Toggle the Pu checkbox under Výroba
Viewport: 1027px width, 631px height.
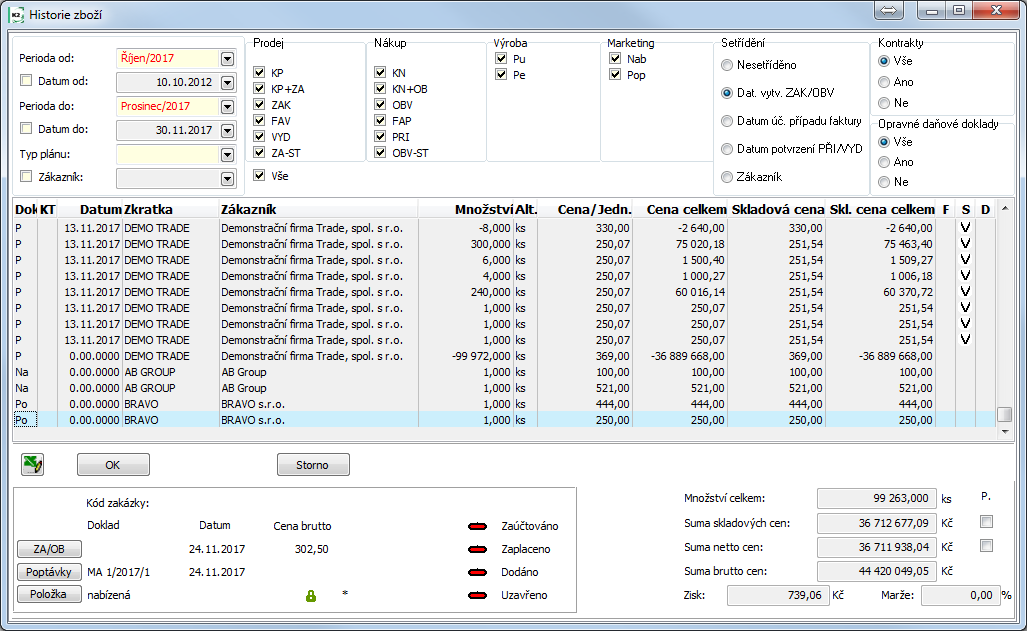tap(499, 58)
